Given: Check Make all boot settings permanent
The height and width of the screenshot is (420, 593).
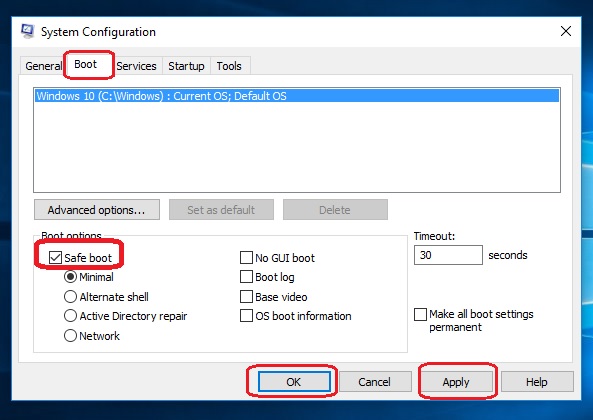Looking at the screenshot, I should click(x=421, y=315).
